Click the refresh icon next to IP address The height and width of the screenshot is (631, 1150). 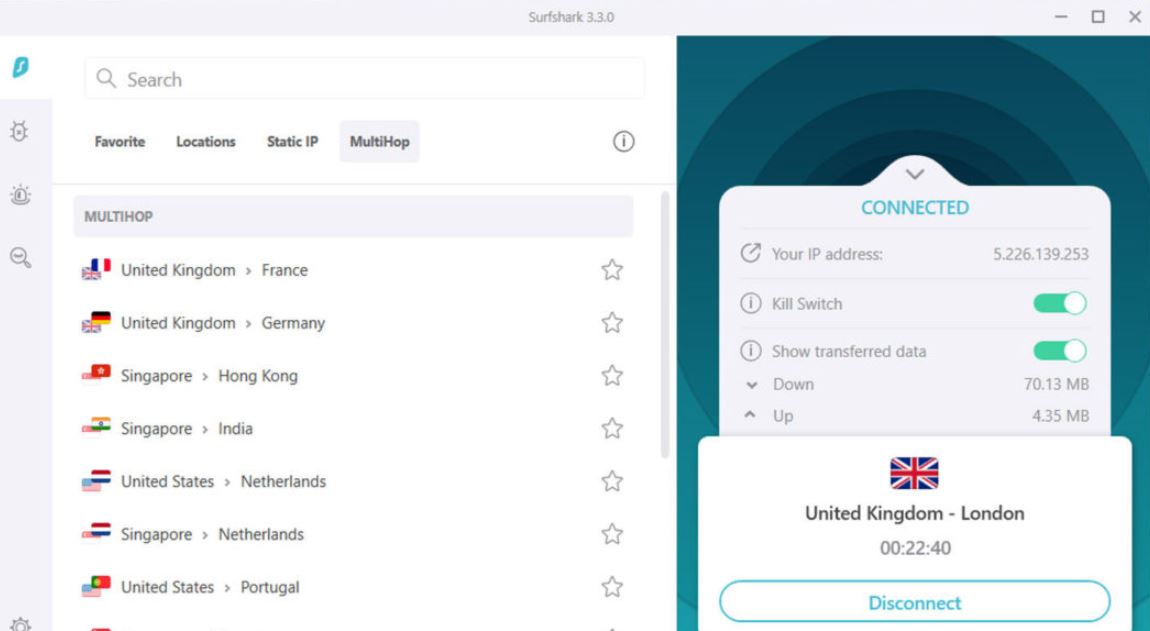(x=750, y=253)
